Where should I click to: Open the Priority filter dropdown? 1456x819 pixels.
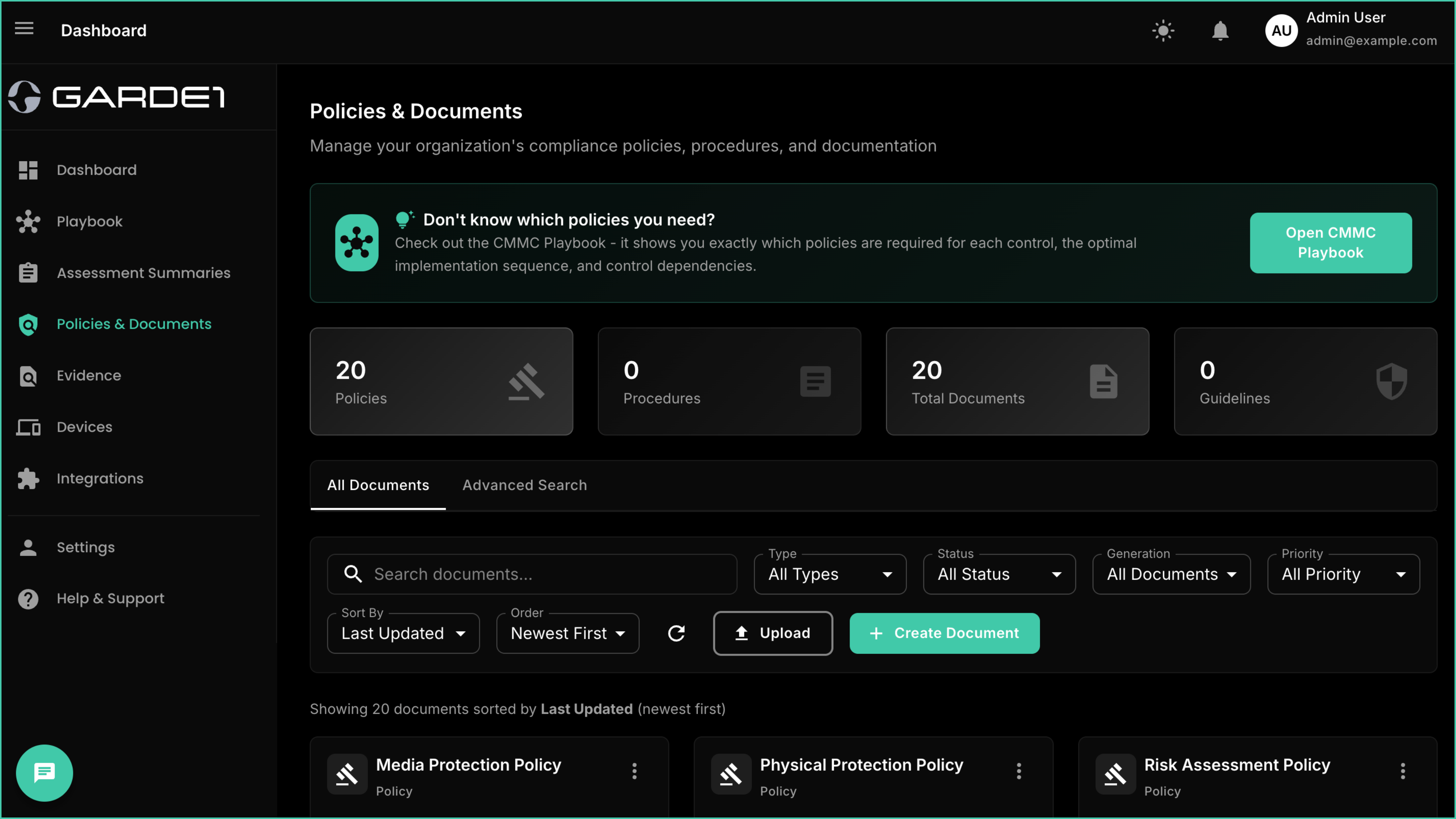tap(1343, 574)
